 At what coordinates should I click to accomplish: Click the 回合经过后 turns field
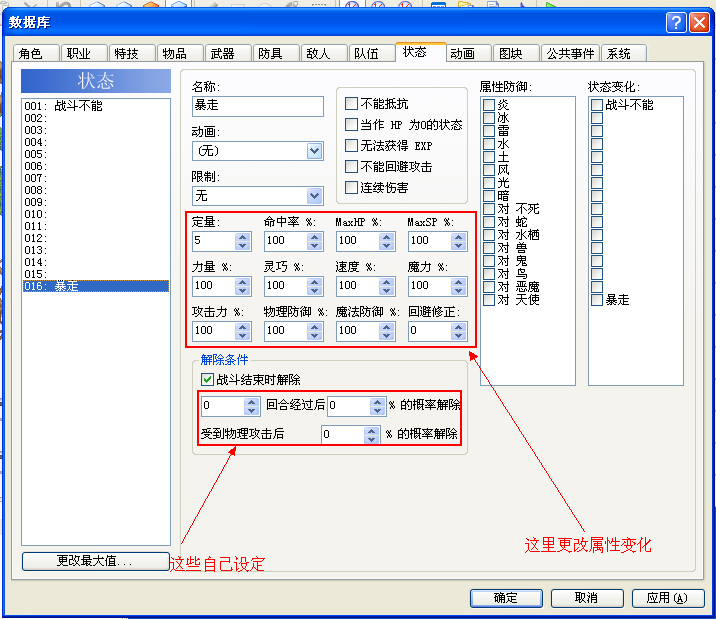pyautogui.click(x=222, y=406)
